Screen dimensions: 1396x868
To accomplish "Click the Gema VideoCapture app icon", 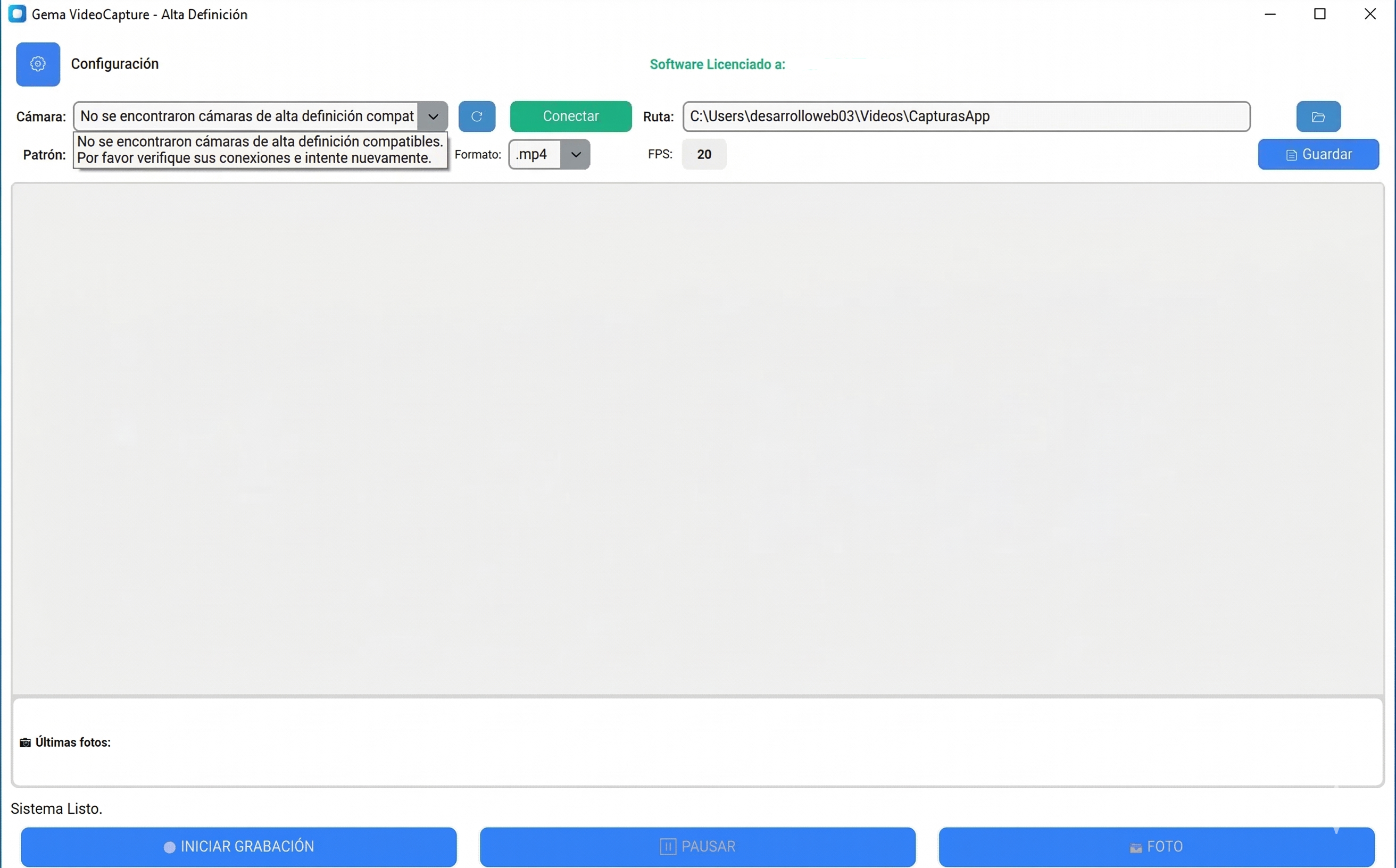I will (17, 14).
